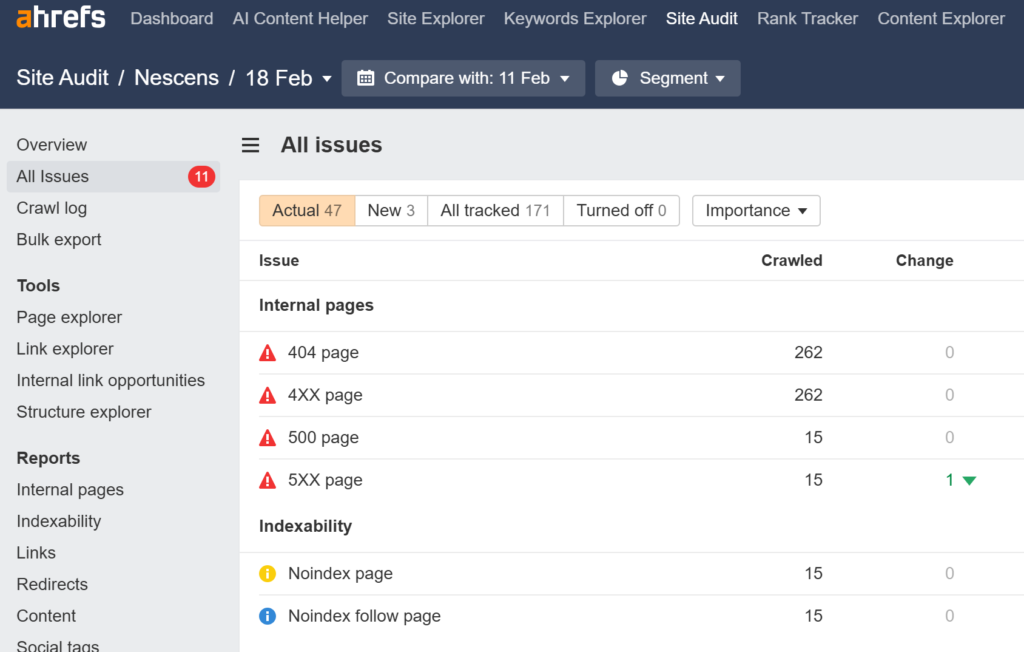The width and height of the screenshot is (1024, 652).
Task: Open Internal link opportunities tool
Action: click(110, 380)
